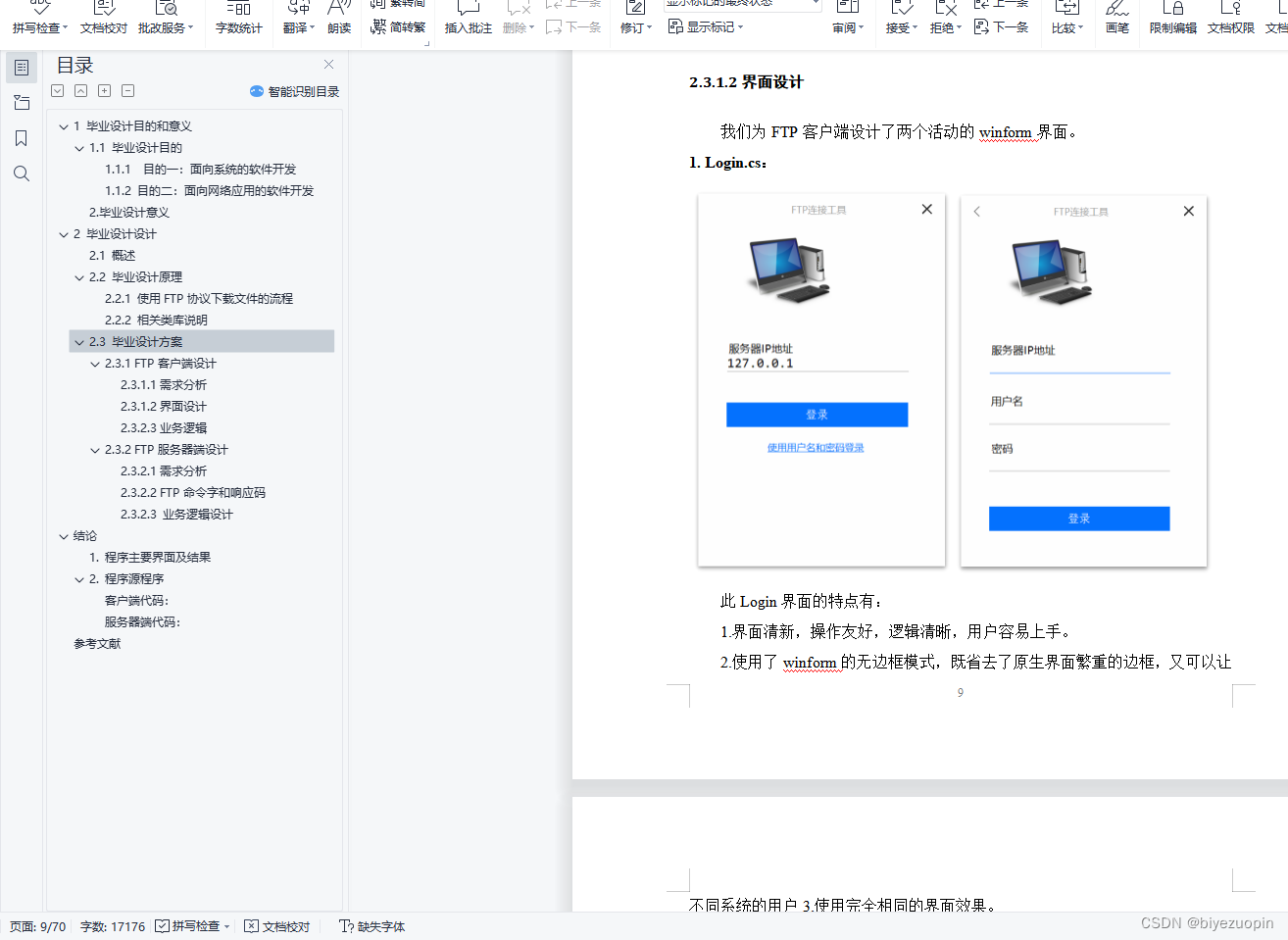This screenshot has width=1288, height=940.
Task: Collapse the 2.3 毕业设计方案 tree node
Action: coord(79,341)
